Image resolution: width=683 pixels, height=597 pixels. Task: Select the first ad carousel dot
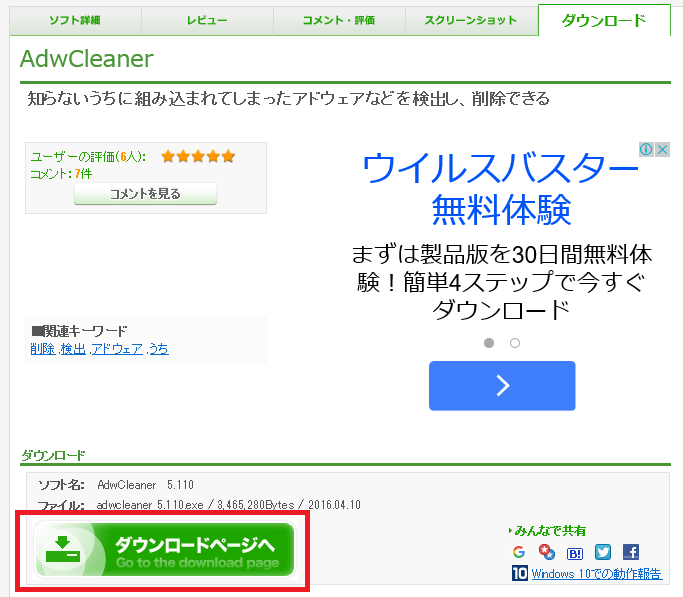point(489,343)
